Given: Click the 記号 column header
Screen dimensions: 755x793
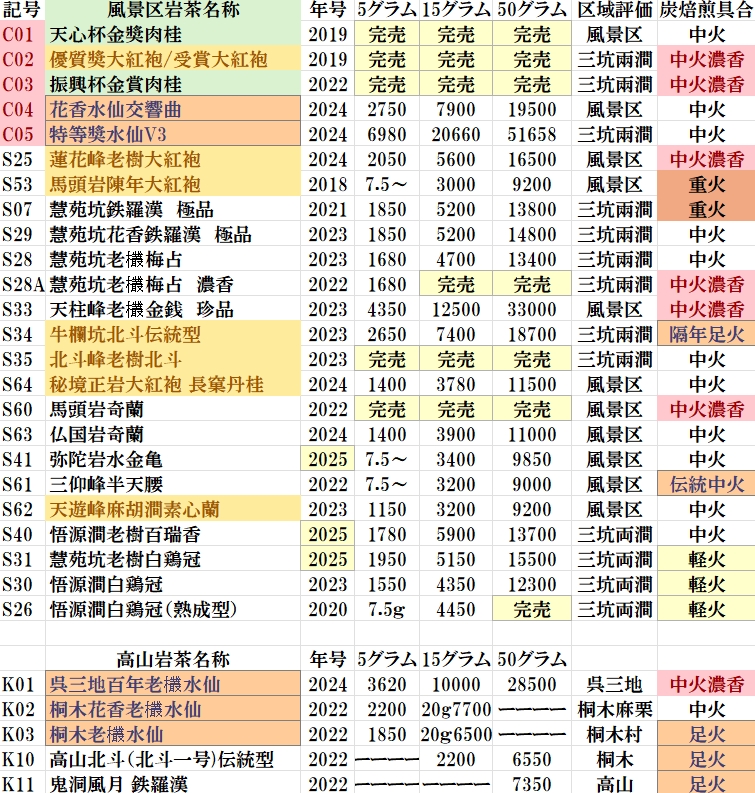Looking at the screenshot, I should click(x=22, y=10).
